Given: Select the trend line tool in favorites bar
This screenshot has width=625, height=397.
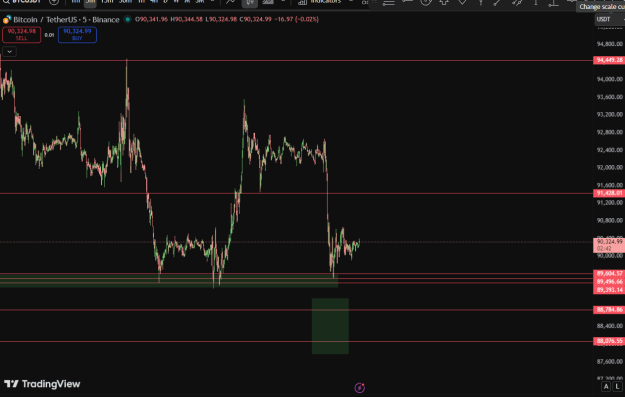Looking at the screenshot, I should 497,3.
